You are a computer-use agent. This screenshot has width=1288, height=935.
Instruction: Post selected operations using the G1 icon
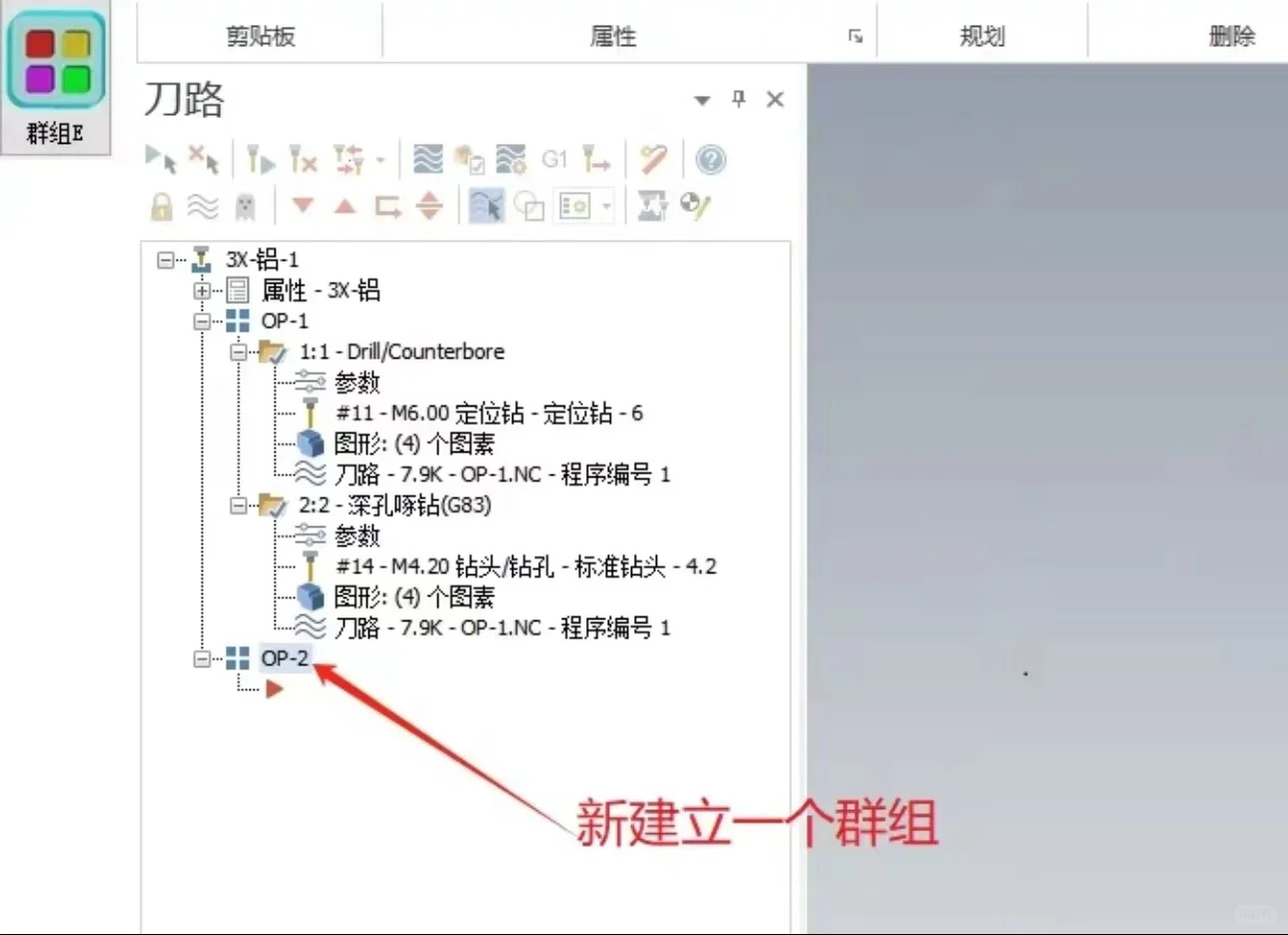click(555, 160)
